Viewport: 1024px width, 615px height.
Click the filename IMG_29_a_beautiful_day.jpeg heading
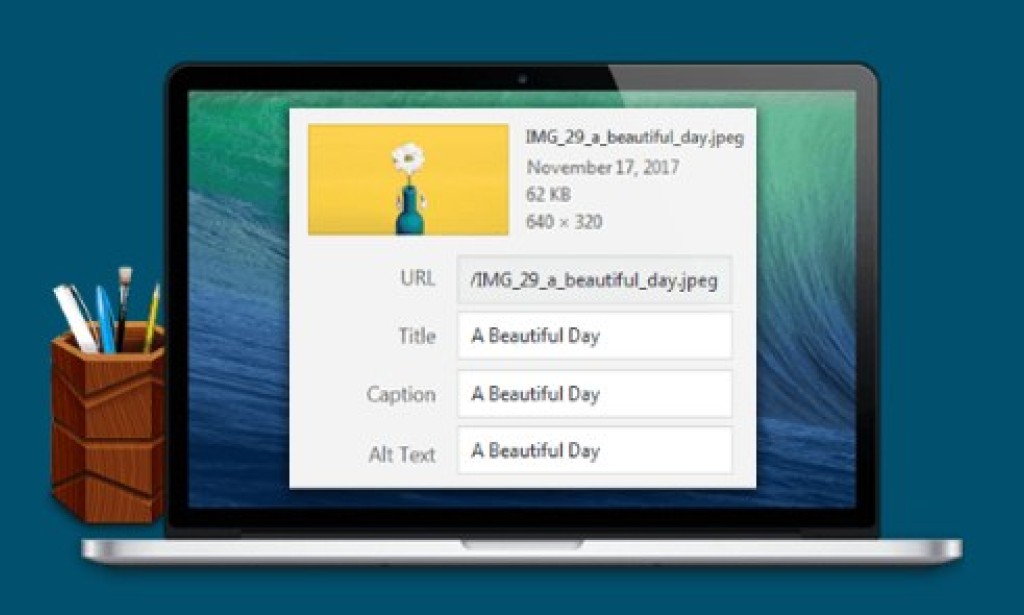(x=635, y=138)
